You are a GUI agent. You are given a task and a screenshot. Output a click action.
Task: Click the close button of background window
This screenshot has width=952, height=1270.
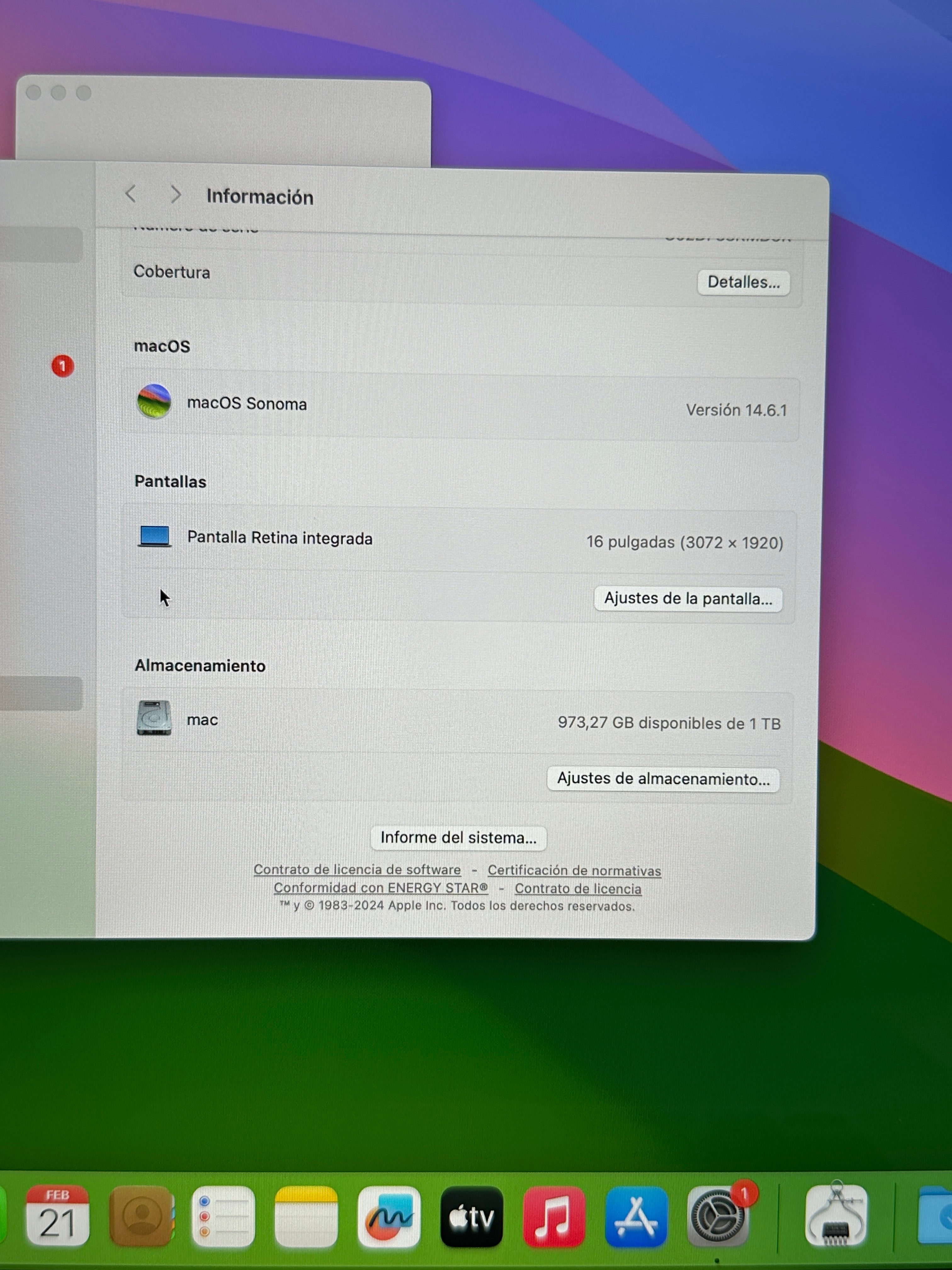coord(33,92)
